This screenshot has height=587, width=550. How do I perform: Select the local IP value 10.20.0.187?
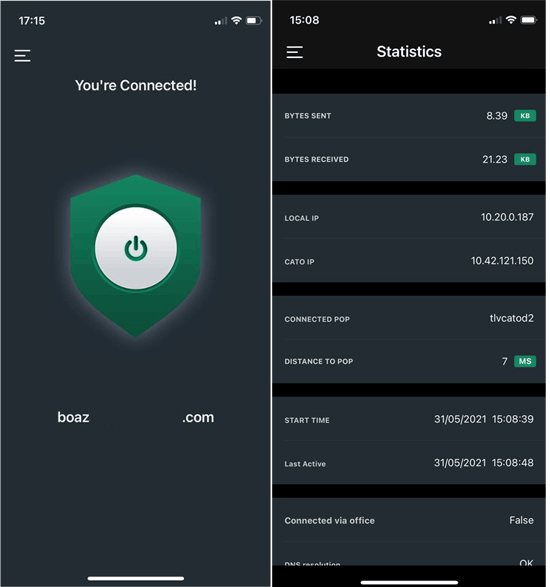click(x=507, y=217)
